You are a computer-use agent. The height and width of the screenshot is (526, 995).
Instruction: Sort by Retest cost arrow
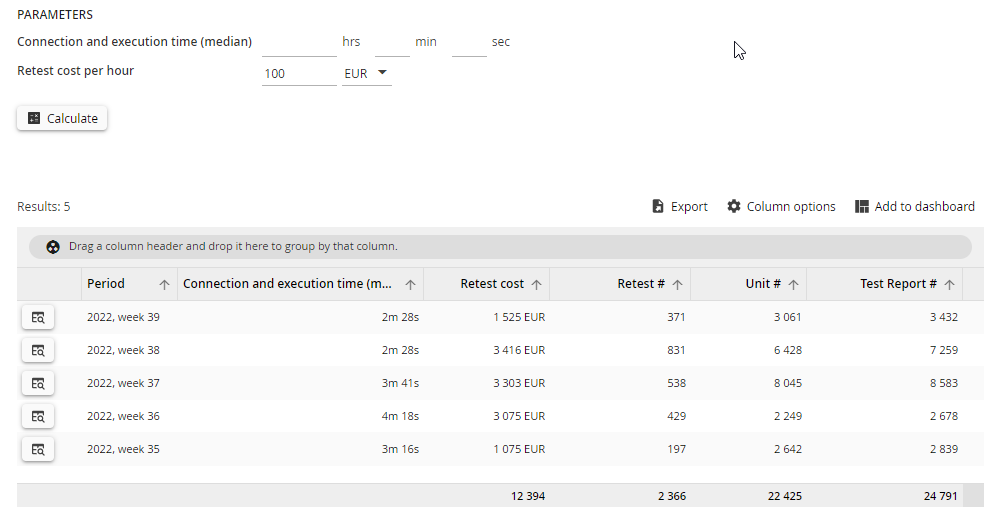(536, 285)
